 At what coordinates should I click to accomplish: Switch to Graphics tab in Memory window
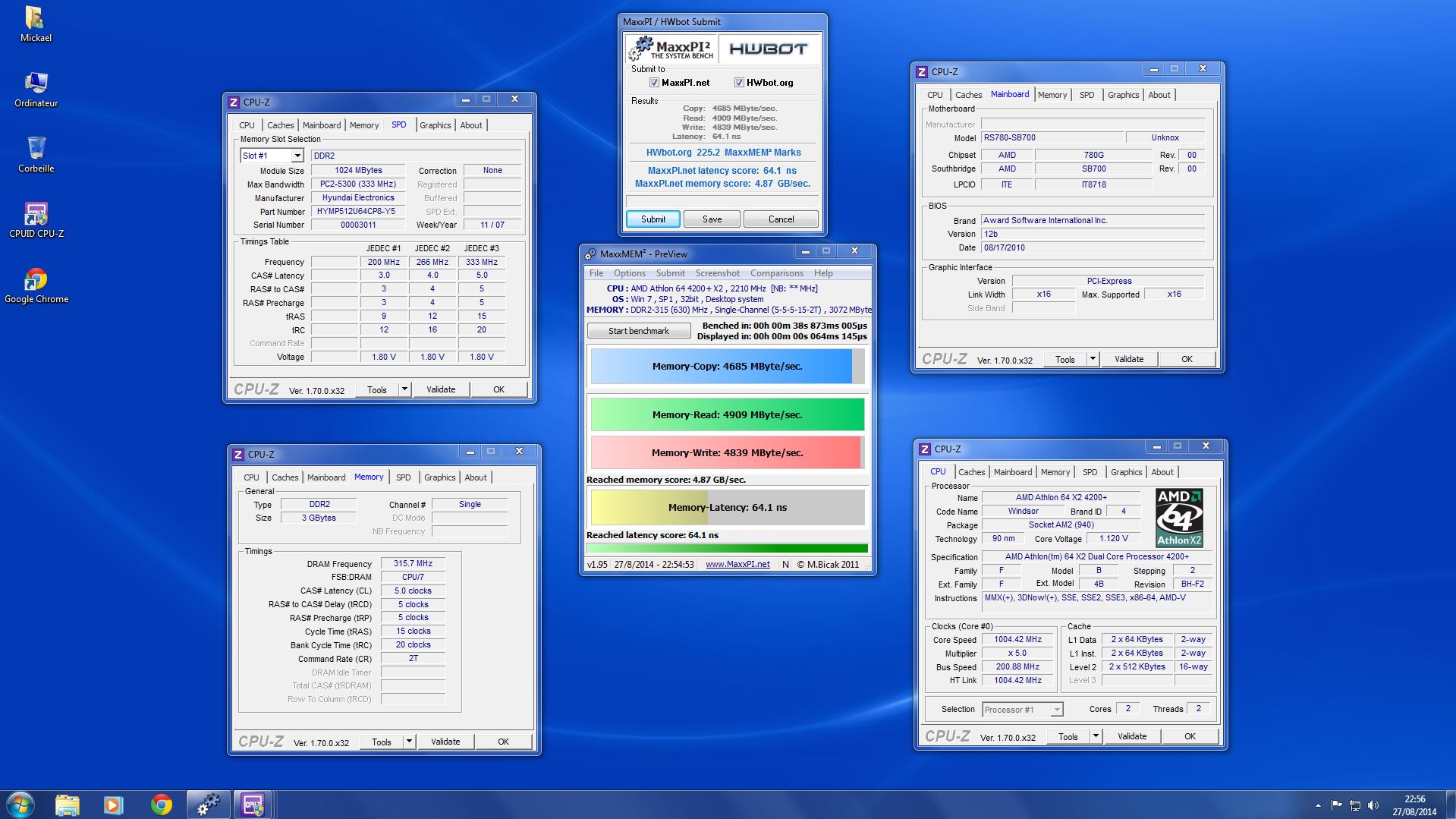pyautogui.click(x=439, y=477)
